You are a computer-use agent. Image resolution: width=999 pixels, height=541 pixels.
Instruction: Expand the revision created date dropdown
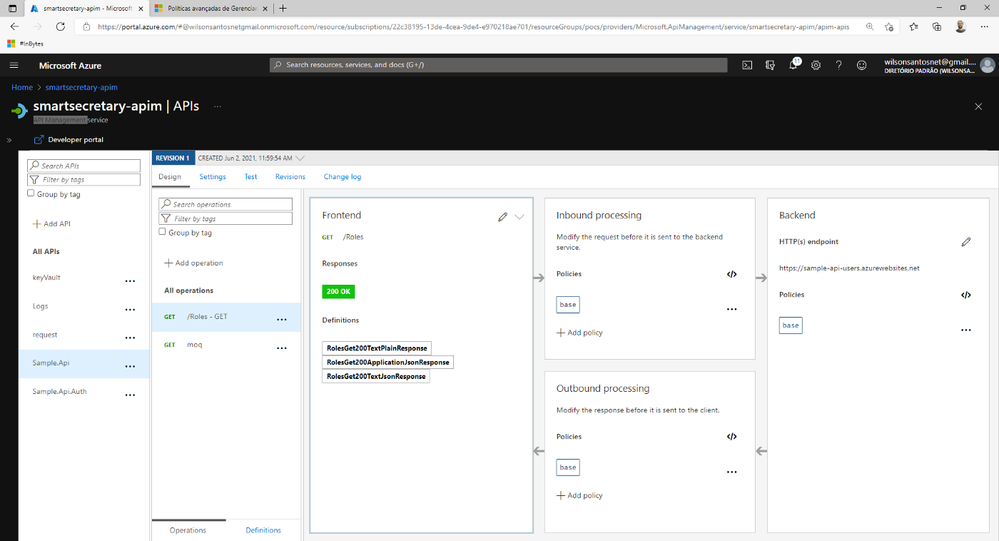pyautogui.click(x=300, y=158)
